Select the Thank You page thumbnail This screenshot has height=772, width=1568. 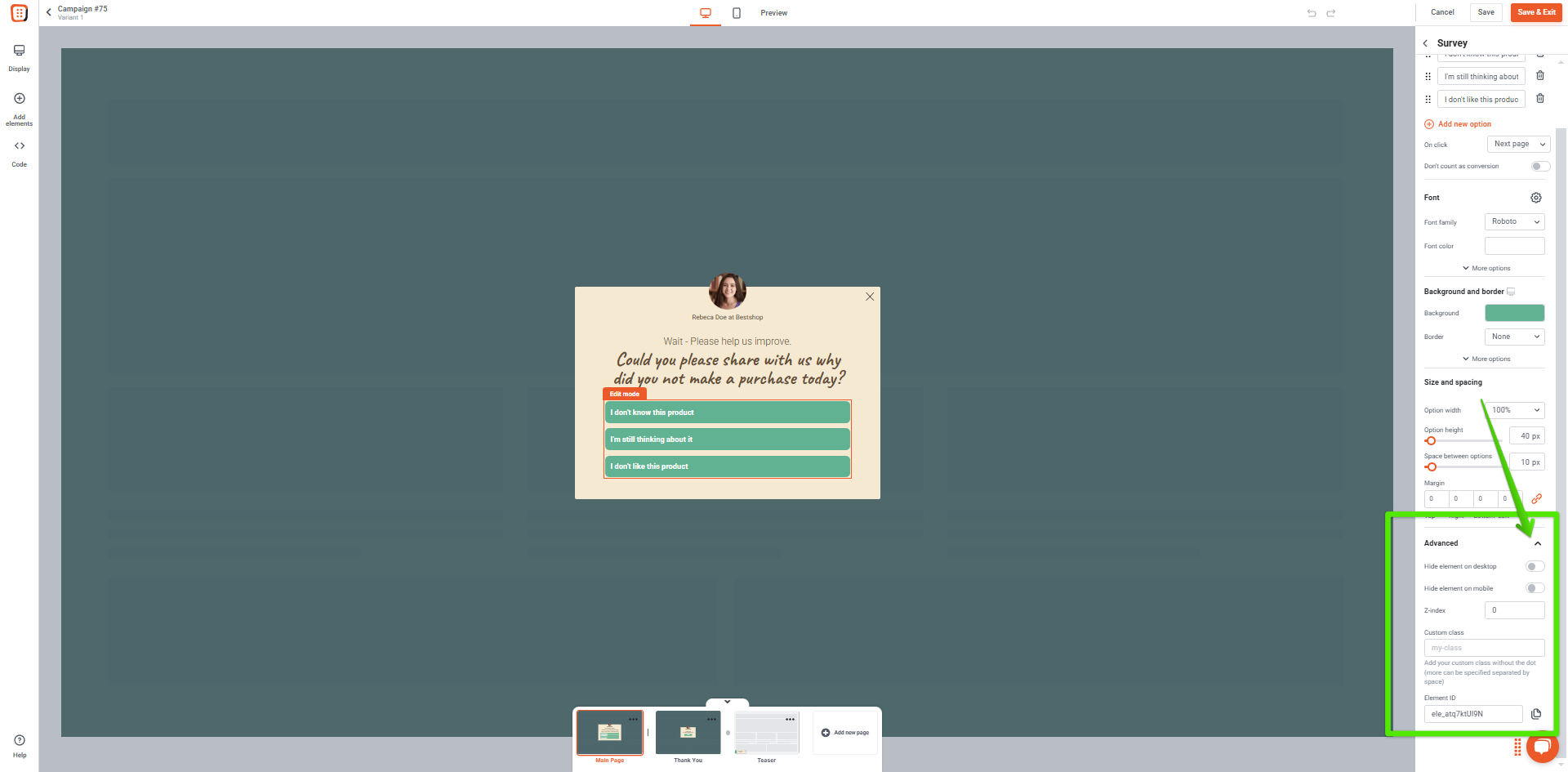(x=688, y=732)
